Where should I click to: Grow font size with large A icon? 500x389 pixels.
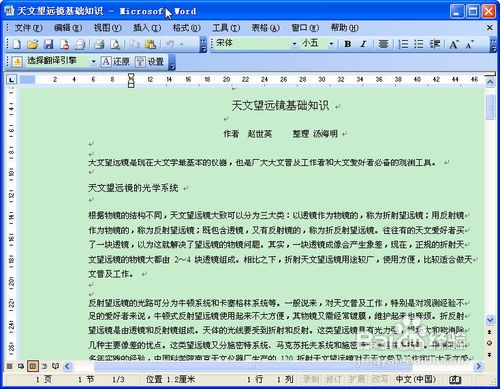(454, 44)
